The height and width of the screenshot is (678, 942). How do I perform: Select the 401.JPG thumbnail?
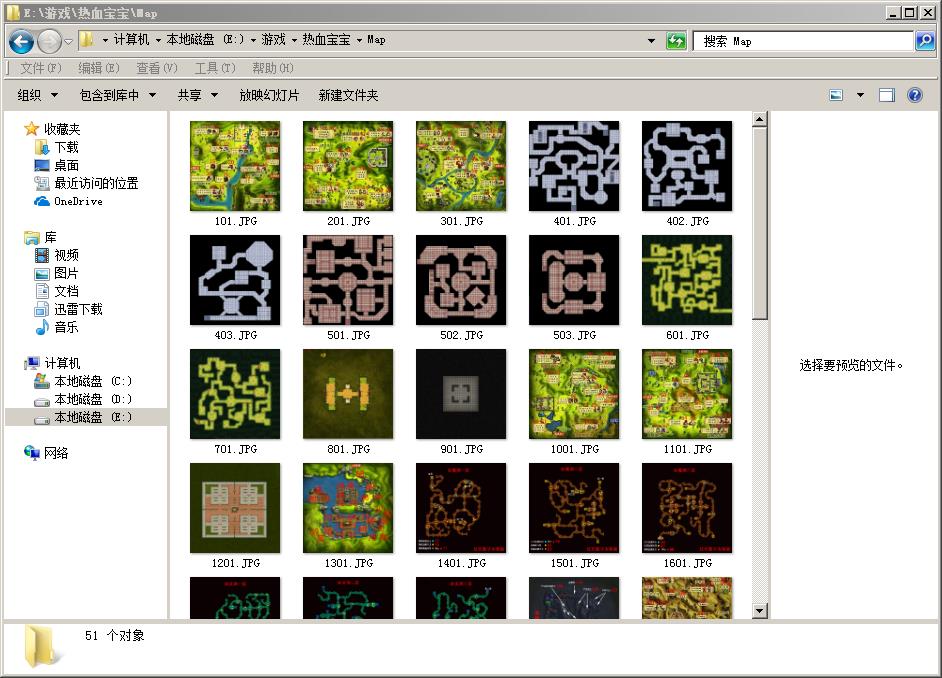pyautogui.click(x=574, y=166)
